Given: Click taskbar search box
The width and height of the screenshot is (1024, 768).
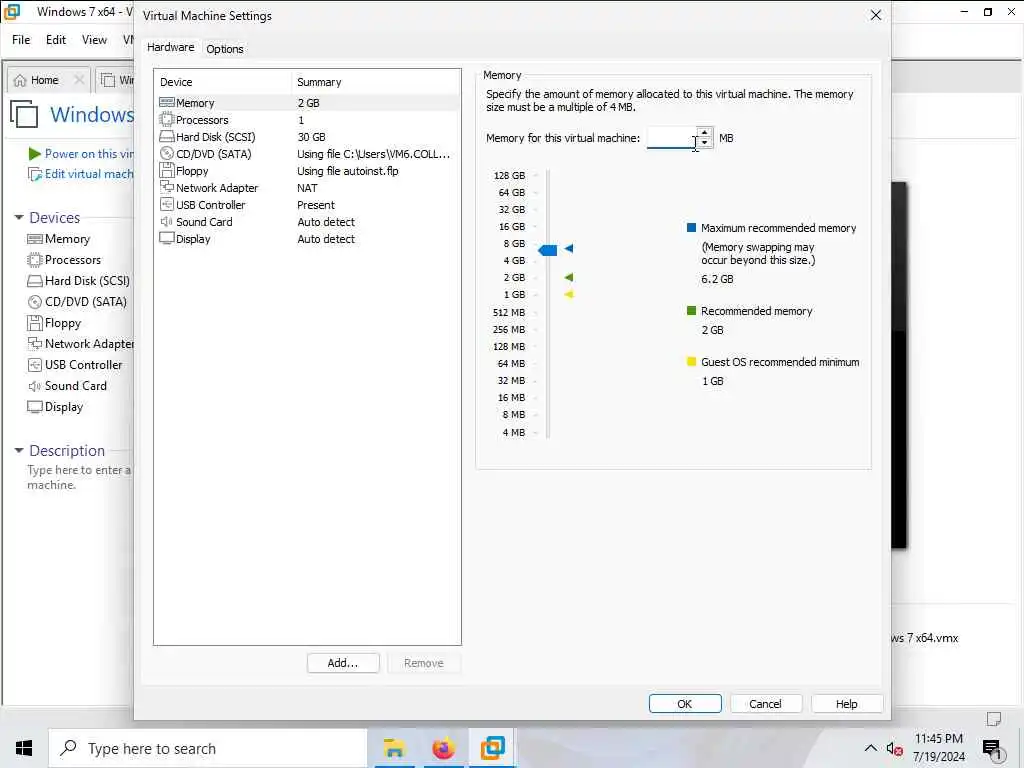Looking at the screenshot, I should pyautogui.click(x=208, y=748).
